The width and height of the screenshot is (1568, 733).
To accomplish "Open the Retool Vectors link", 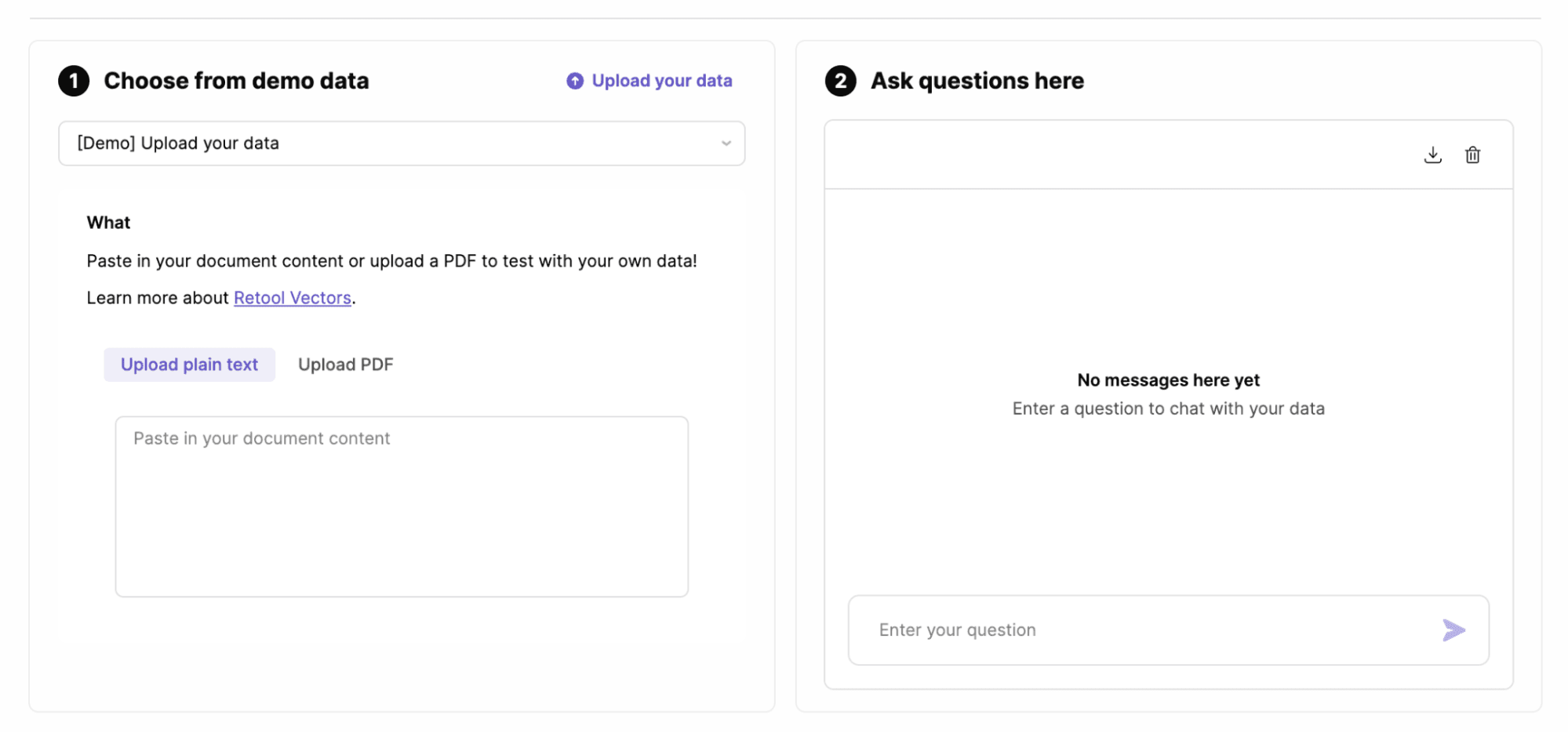I will (x=292, y=298).
